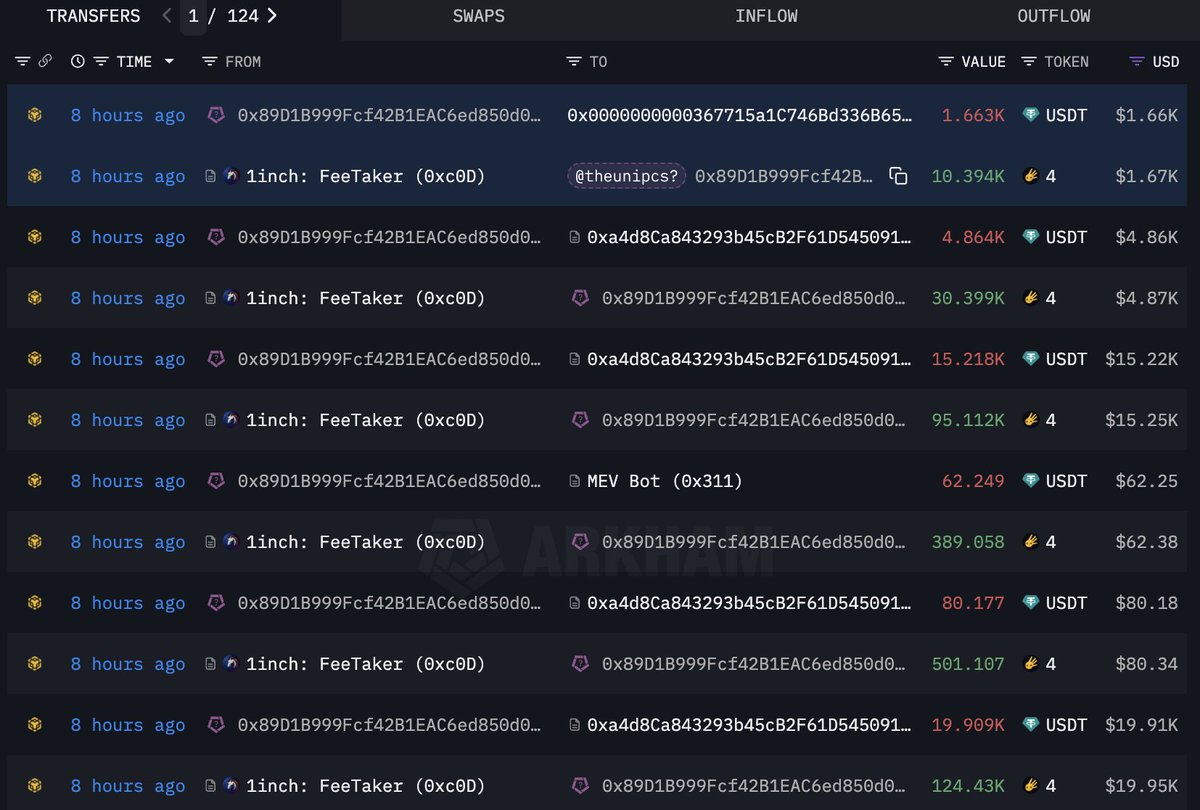The image size is (1200, 810).
Task: Click the 1inch logo in the $80.34 row
Action: click(231, 664)
